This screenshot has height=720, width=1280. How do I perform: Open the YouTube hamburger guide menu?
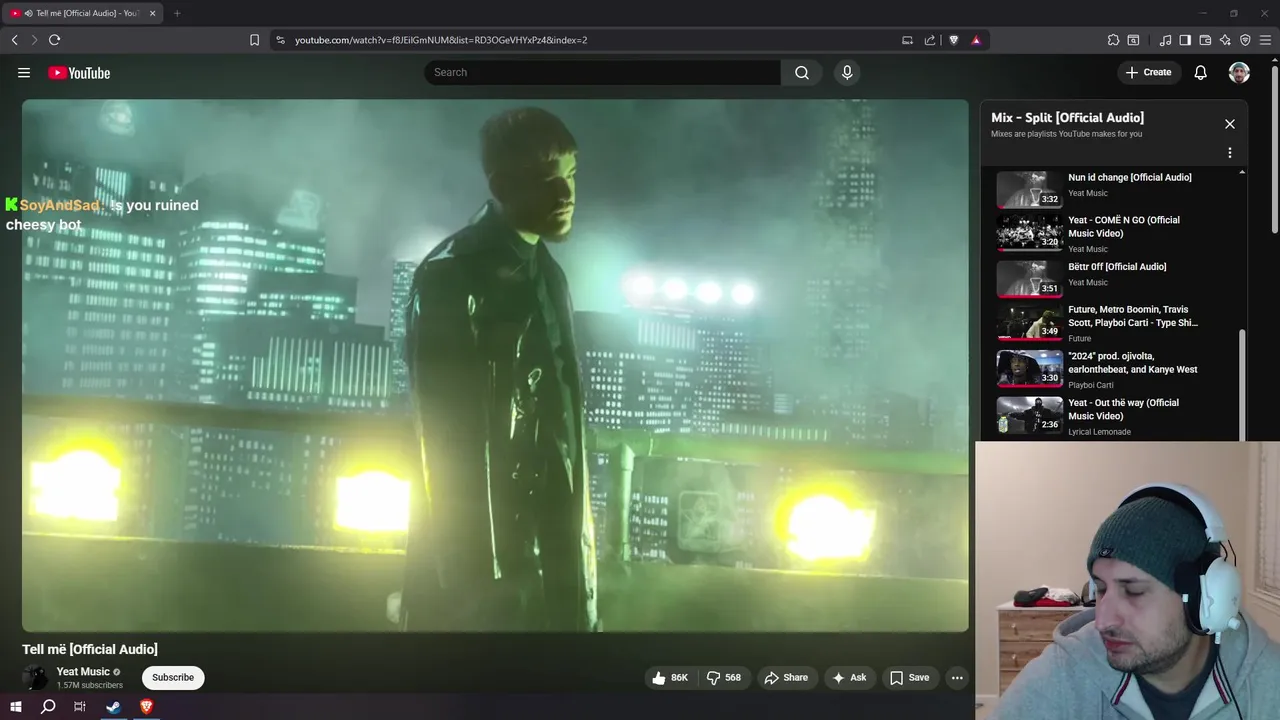(x=24, y=72)
